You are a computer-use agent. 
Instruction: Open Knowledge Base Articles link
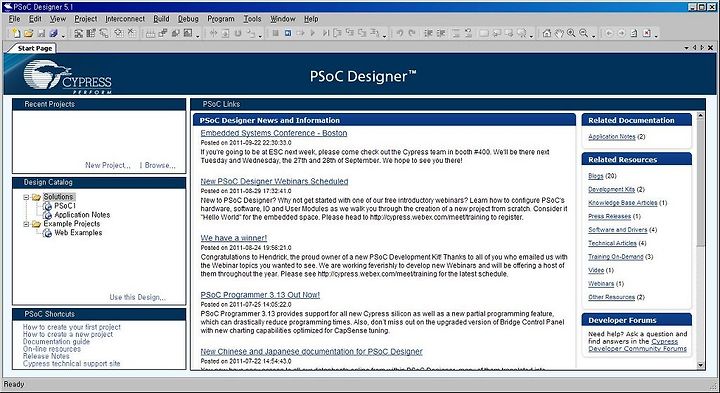pyautogui.click(x=623, y=203)
